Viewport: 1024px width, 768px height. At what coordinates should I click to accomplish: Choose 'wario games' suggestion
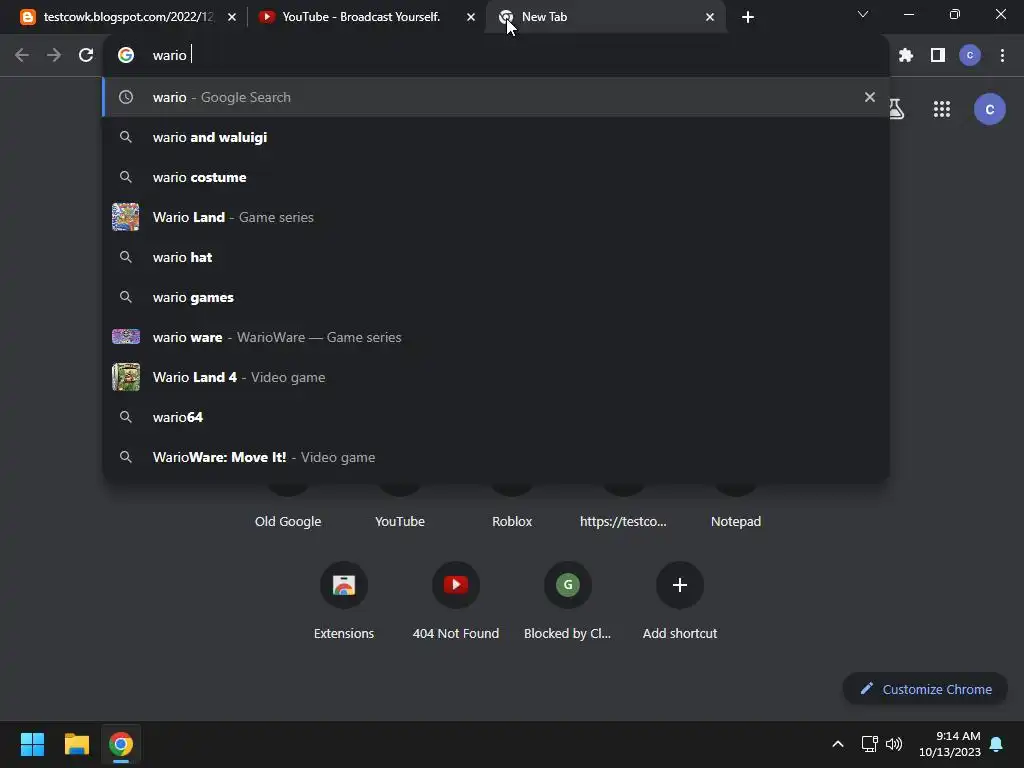click(496, 297)
